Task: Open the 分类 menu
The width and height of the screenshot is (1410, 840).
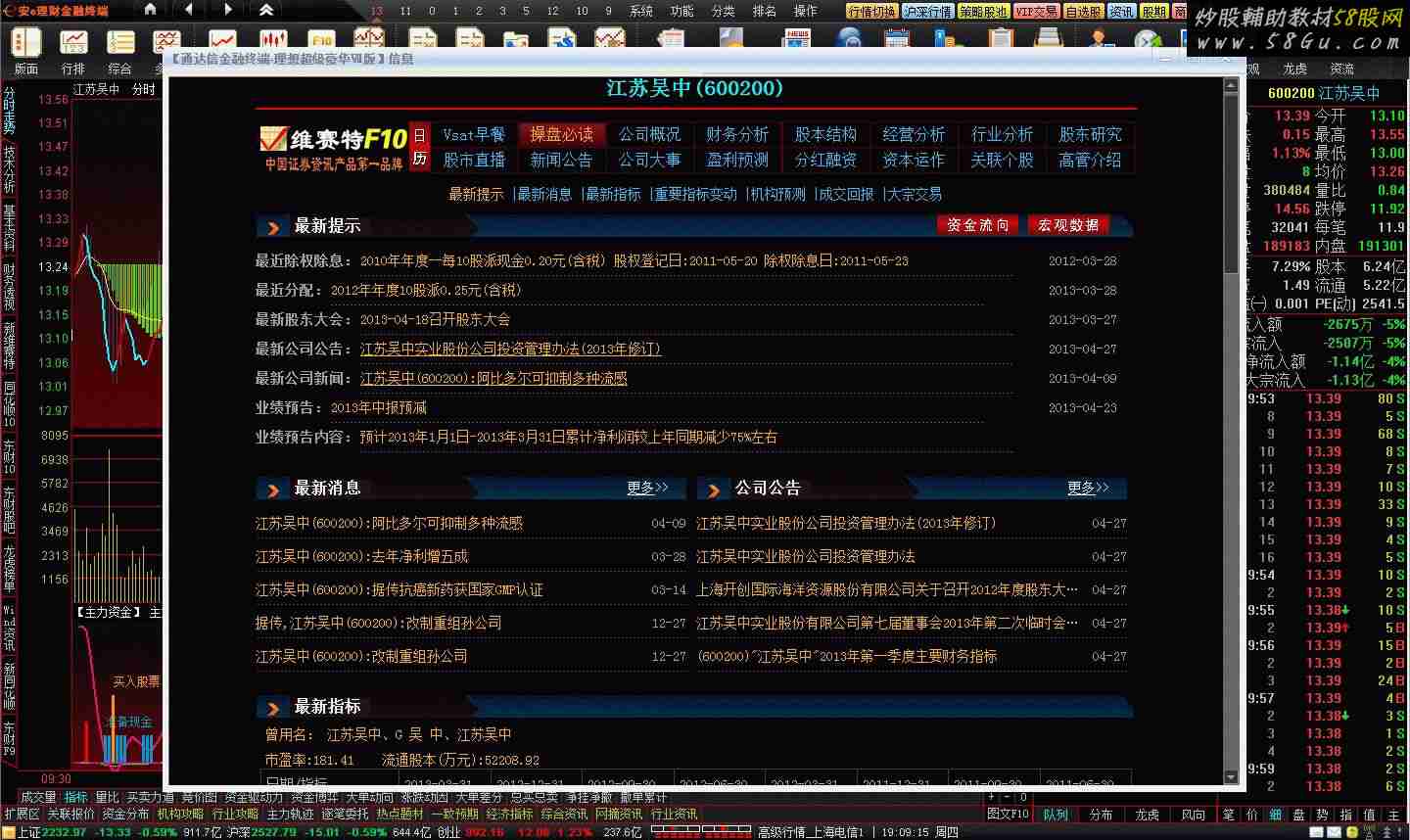Action: [724, 11]
